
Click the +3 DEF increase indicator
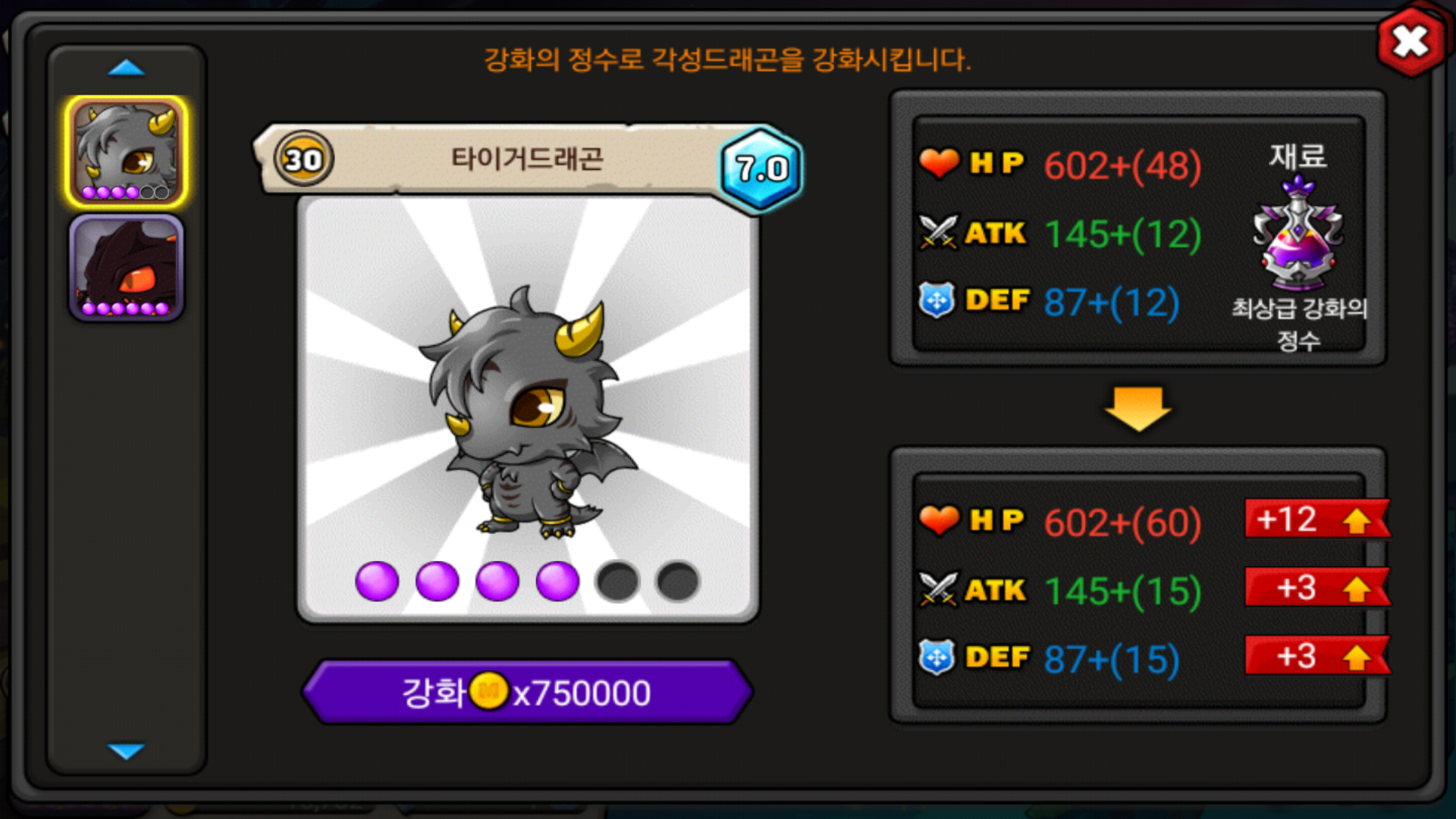pyautogui.click(x=1317, y=656)
